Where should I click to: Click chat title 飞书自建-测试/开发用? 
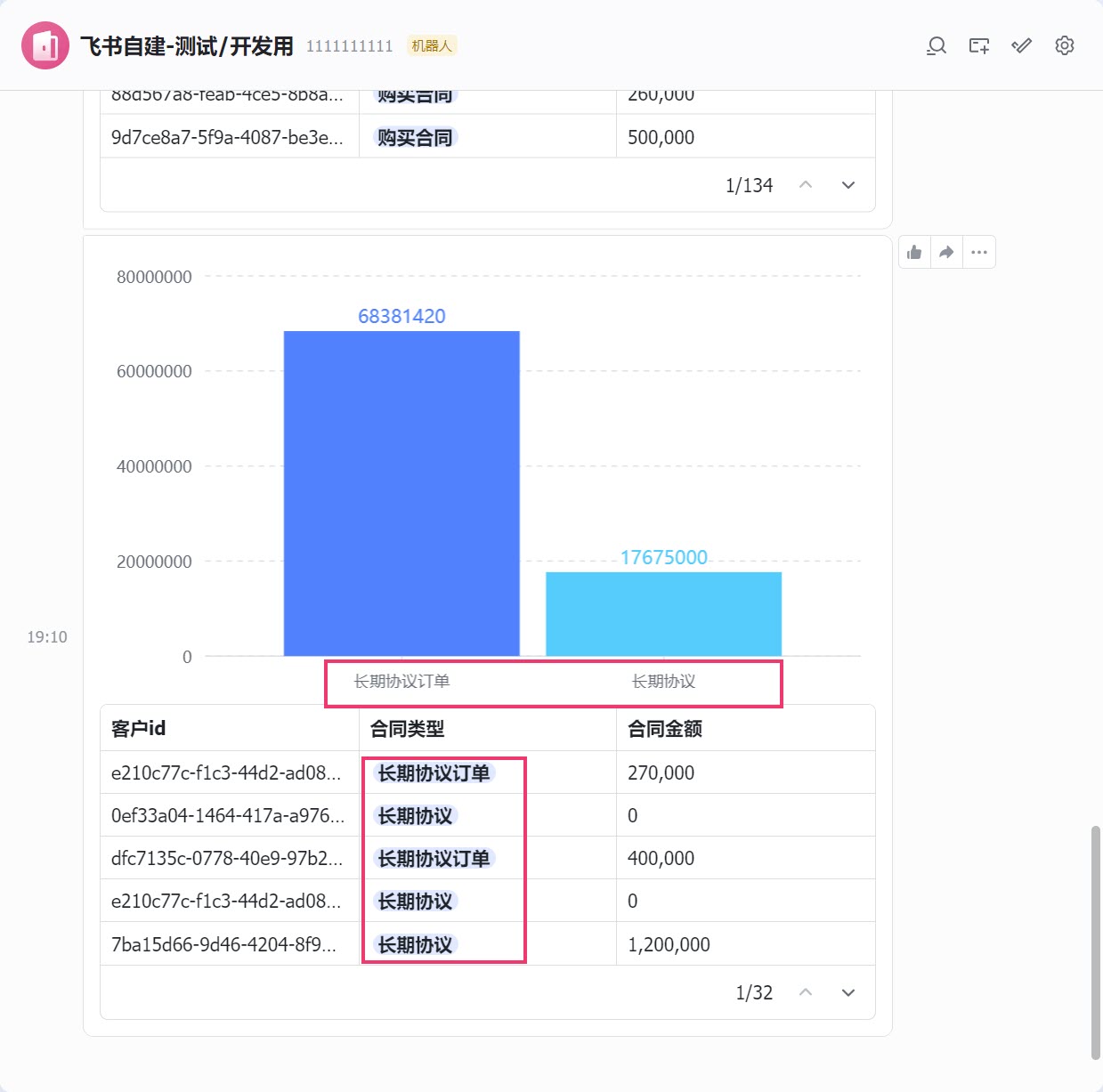tap(187, 46)
